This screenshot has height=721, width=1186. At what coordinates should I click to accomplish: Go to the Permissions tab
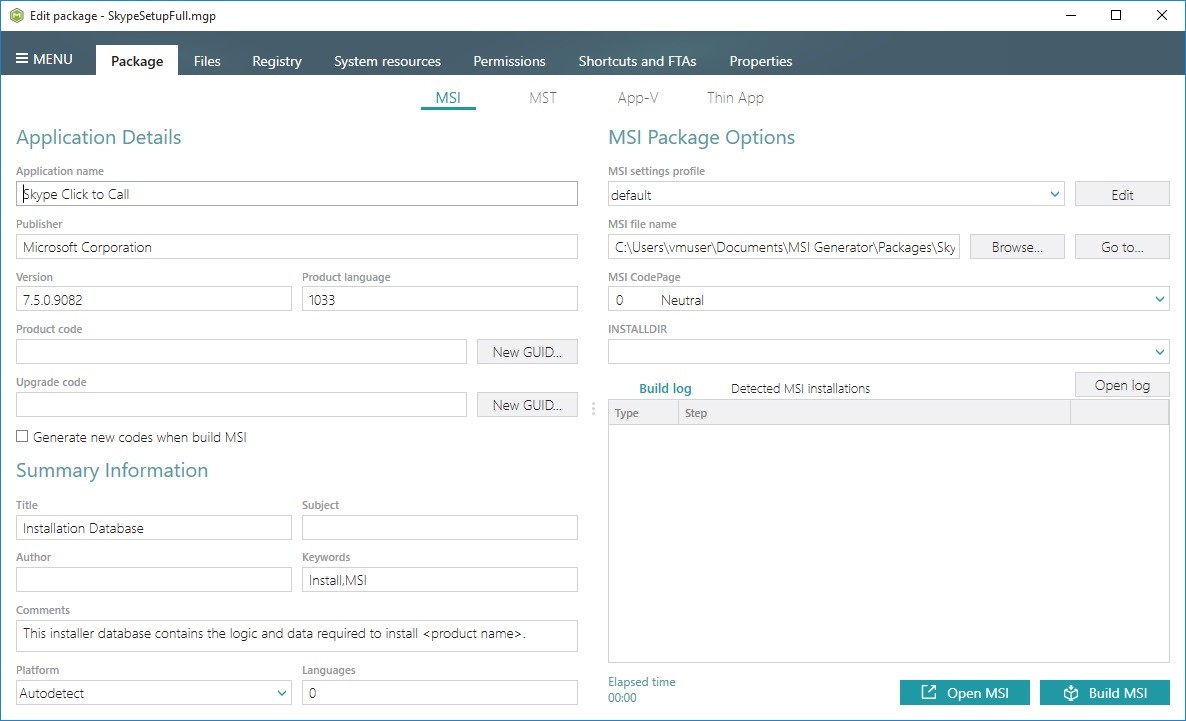tap(509, 61)
